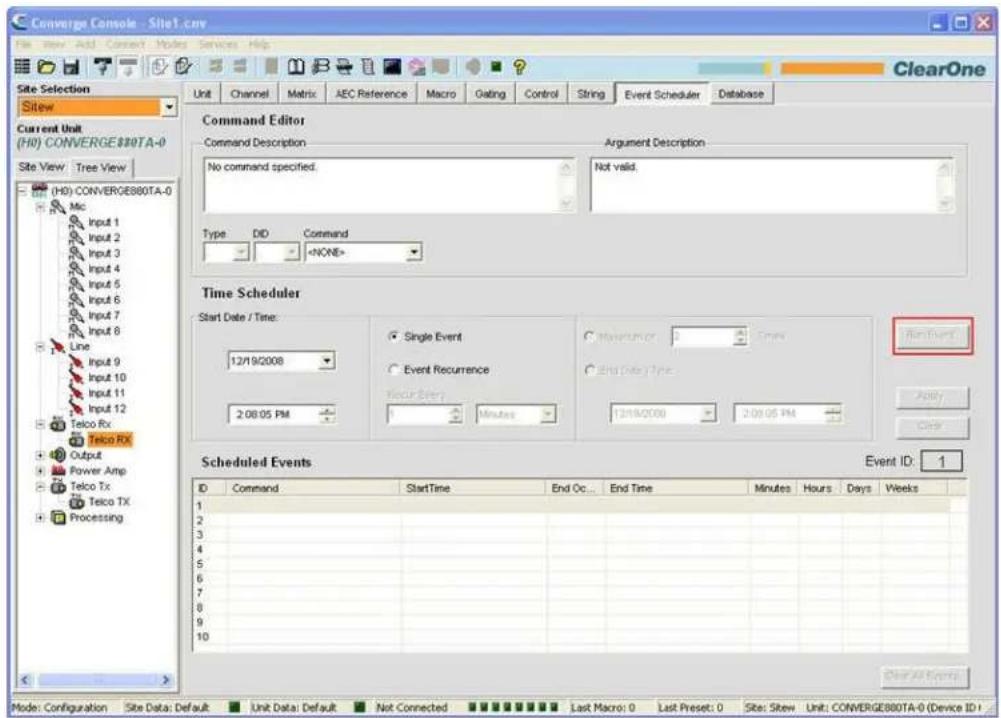Open the Control tab
This screenshot has height=718, width=1001.
tap(541, 94)
